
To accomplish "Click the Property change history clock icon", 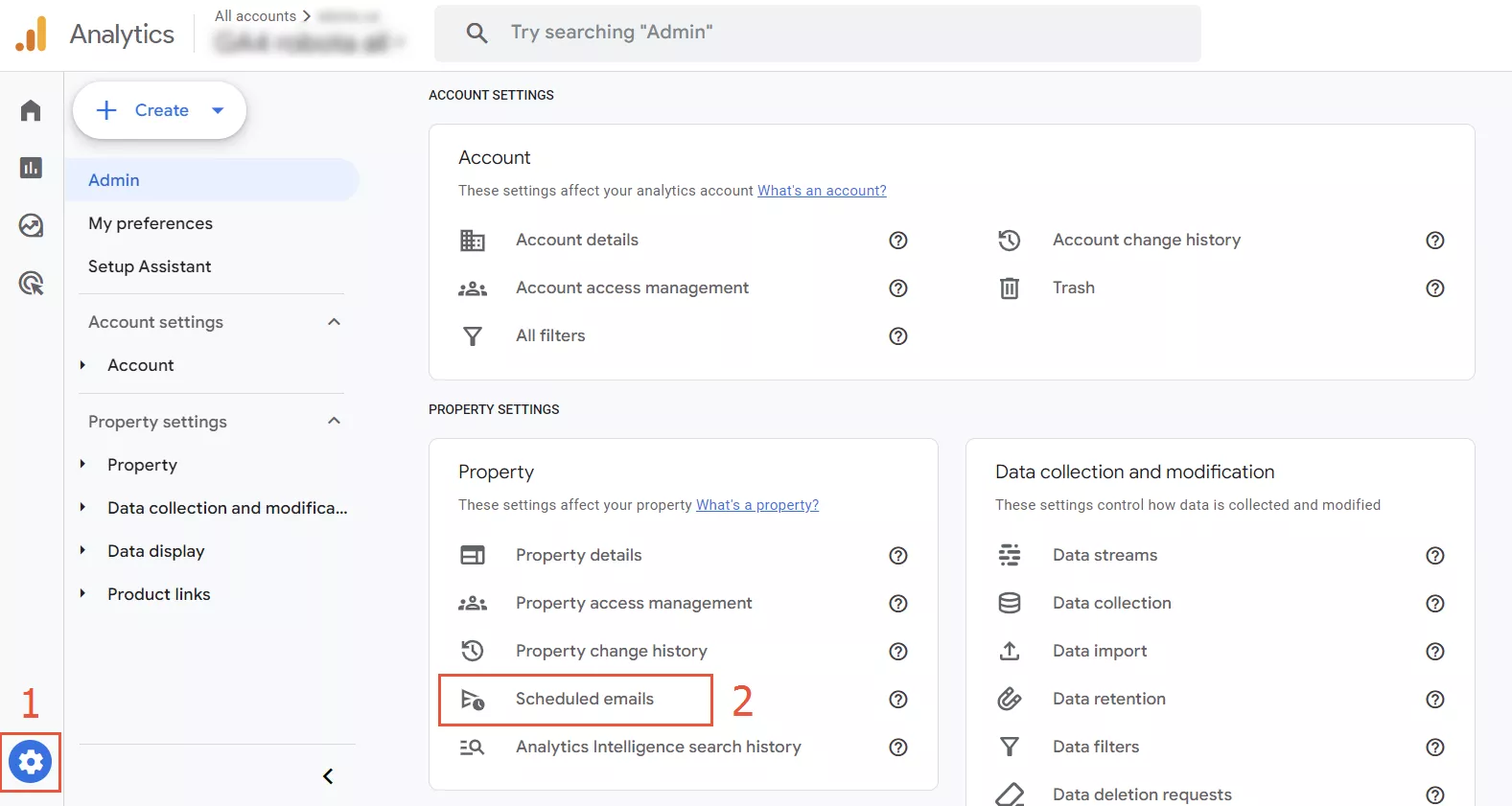I will coord(473,651).
